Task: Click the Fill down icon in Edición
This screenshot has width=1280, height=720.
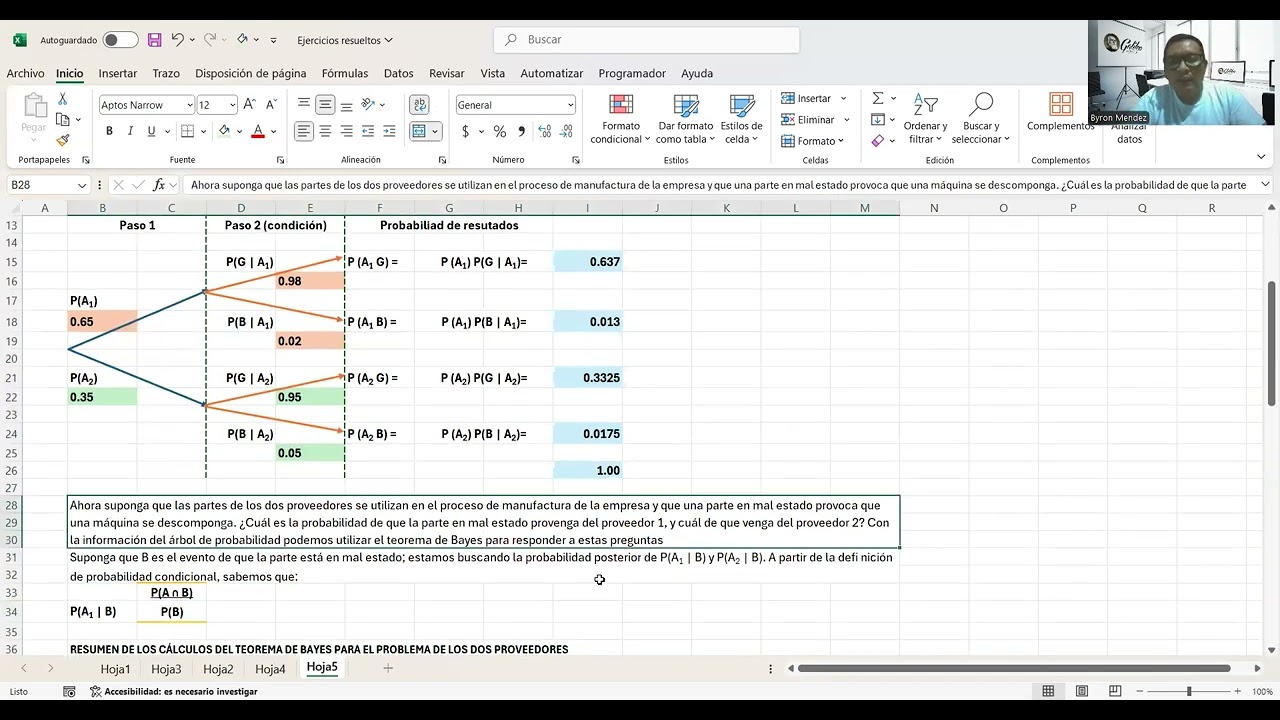Action: [878, 119]
